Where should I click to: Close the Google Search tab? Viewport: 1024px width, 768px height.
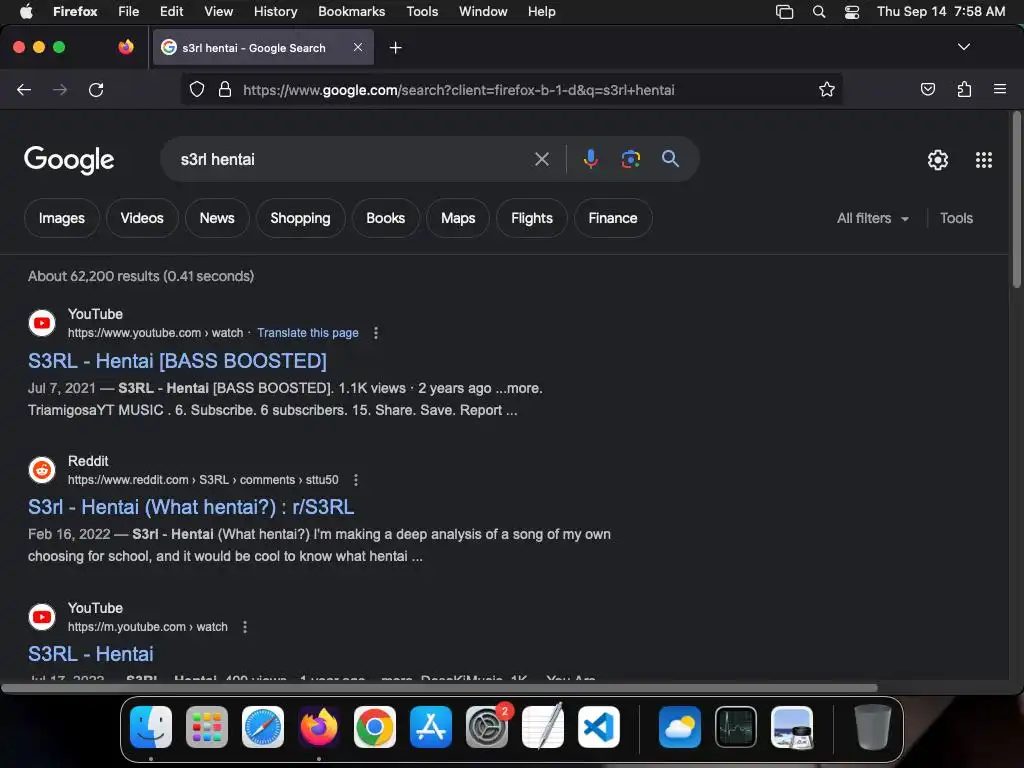[358, 47]
